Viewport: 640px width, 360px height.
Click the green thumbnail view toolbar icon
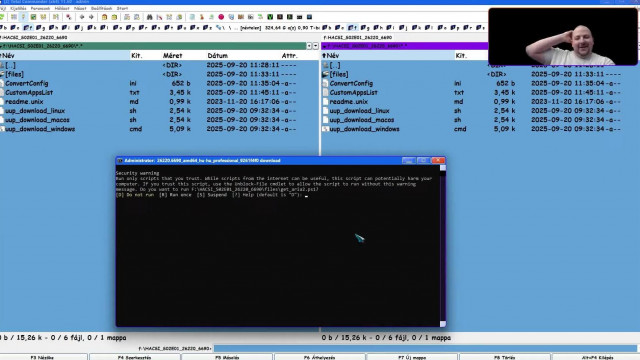(33, 17)
